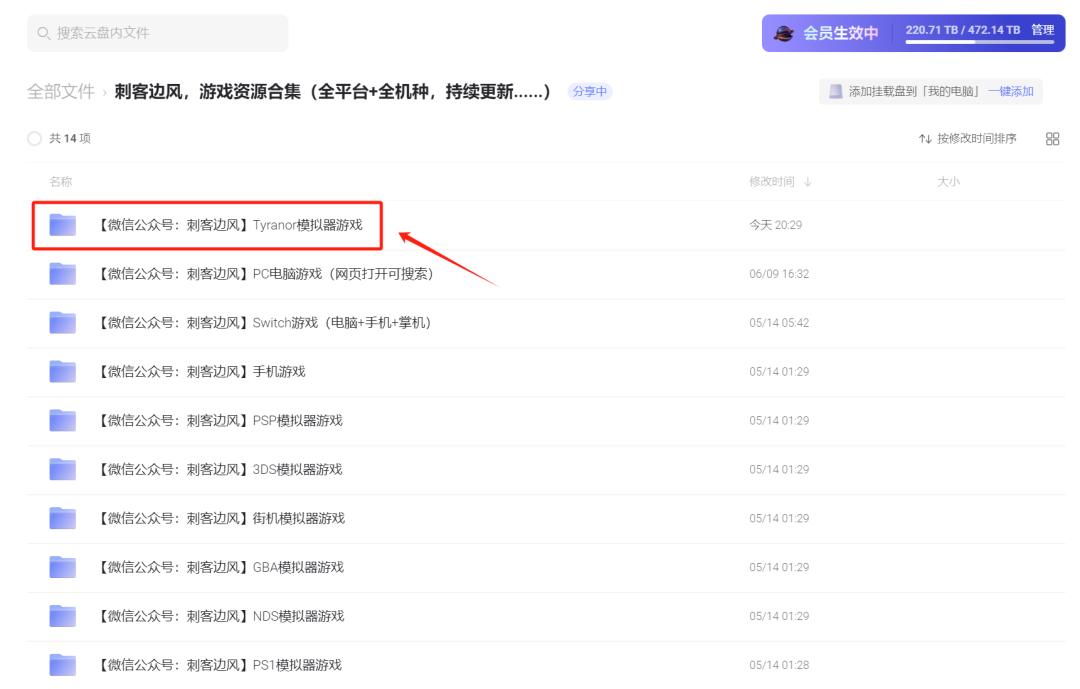The height and width of the screenshot is (689, 1080).
Task: Open the 3DS模拟器游戏 folder icon
Action: (x=63, y=470)
